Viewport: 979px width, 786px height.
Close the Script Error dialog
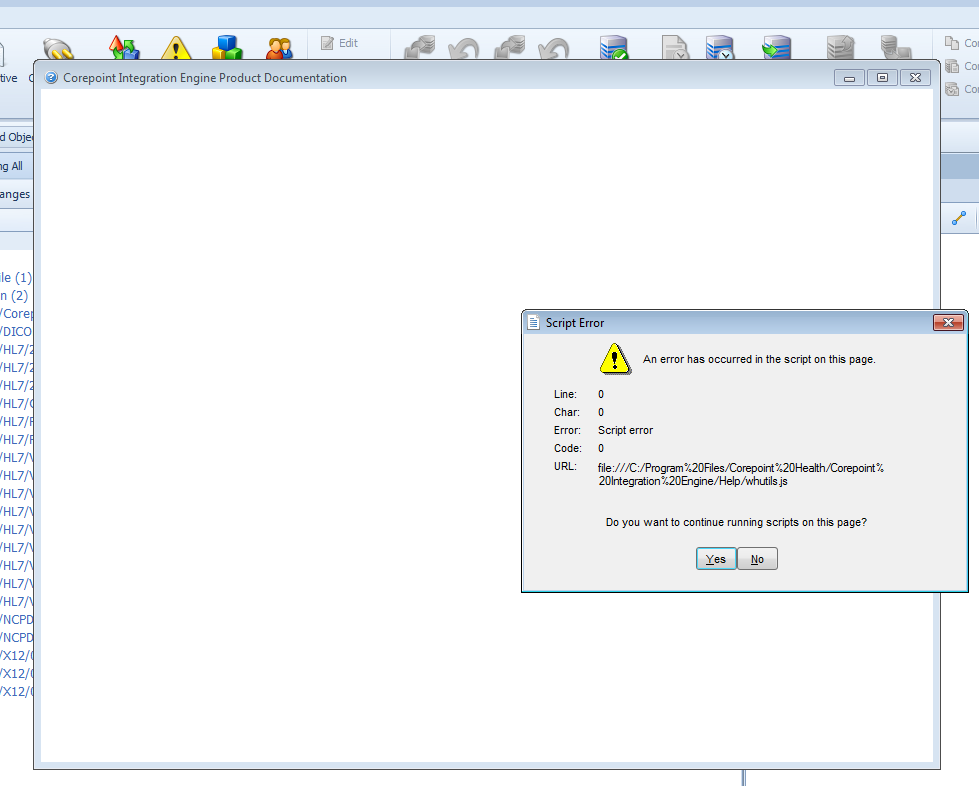coord(948,322)
